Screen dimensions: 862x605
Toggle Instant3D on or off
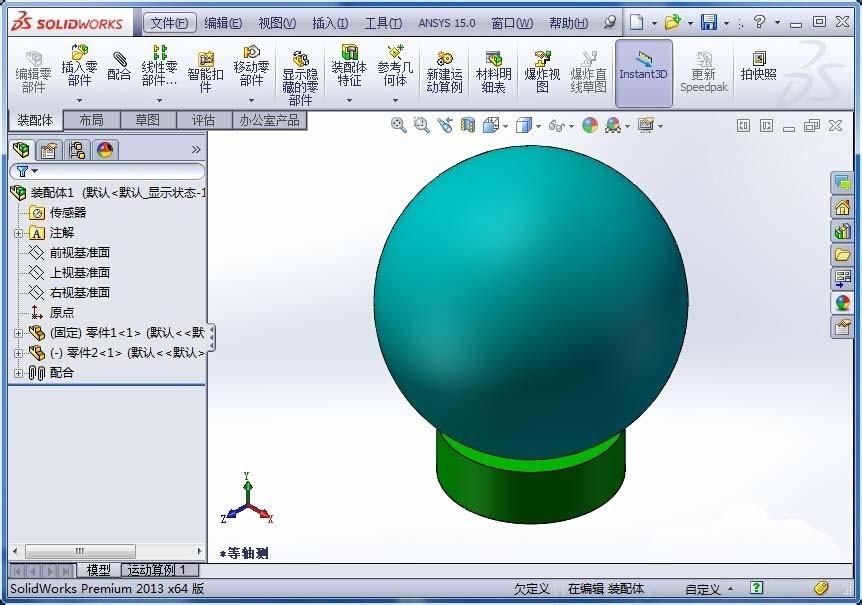[645, 70]
